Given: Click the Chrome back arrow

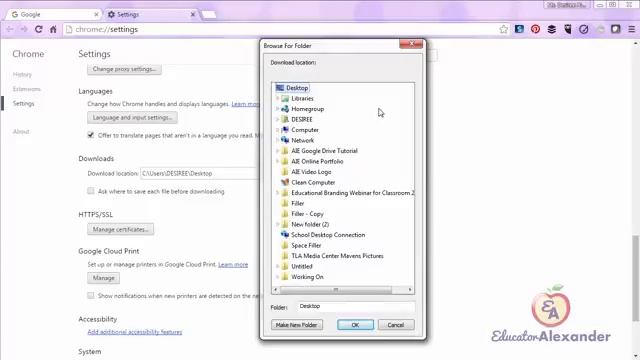Looking at the screenshot, I should point(10,29).
